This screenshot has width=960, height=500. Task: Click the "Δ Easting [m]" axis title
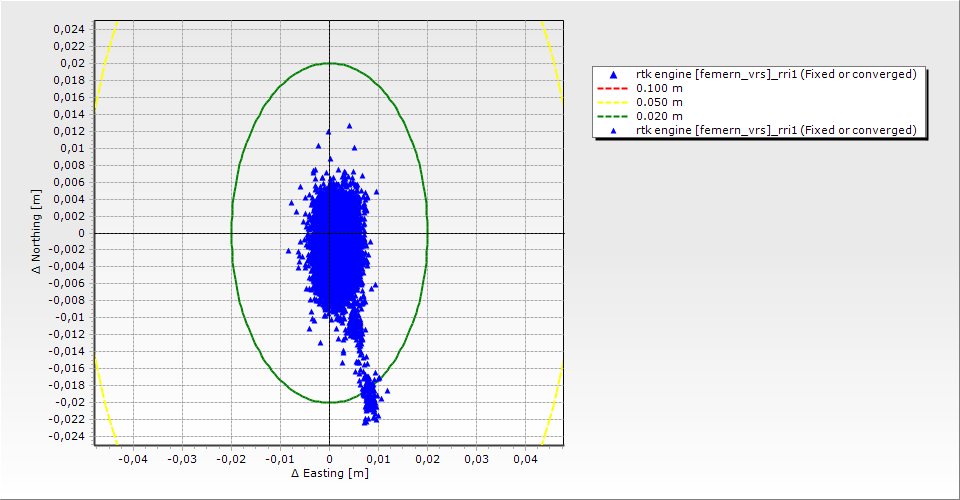(x=329, y=473)
